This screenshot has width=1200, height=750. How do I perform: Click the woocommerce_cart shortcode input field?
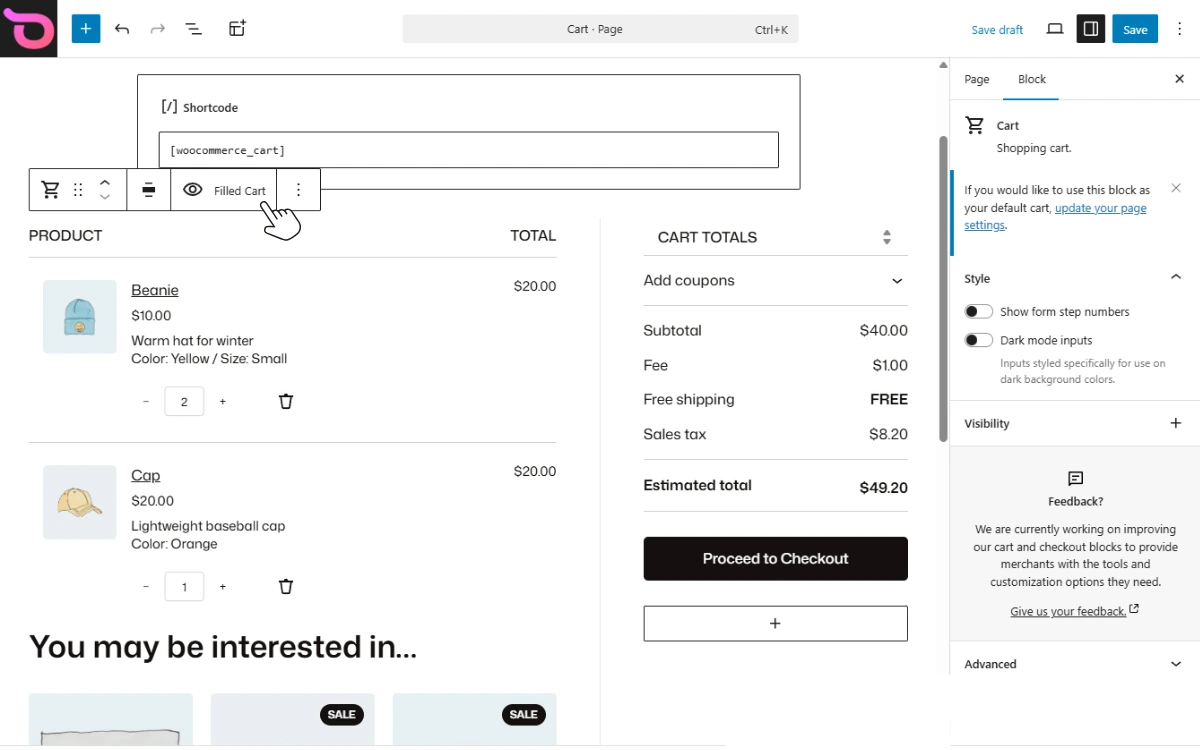468,150
